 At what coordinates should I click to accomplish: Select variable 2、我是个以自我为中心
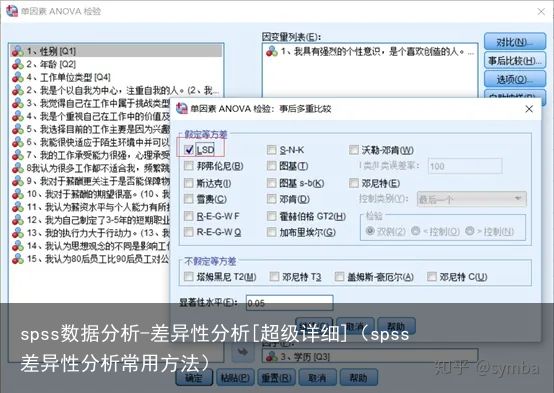(x=117, y=90)
